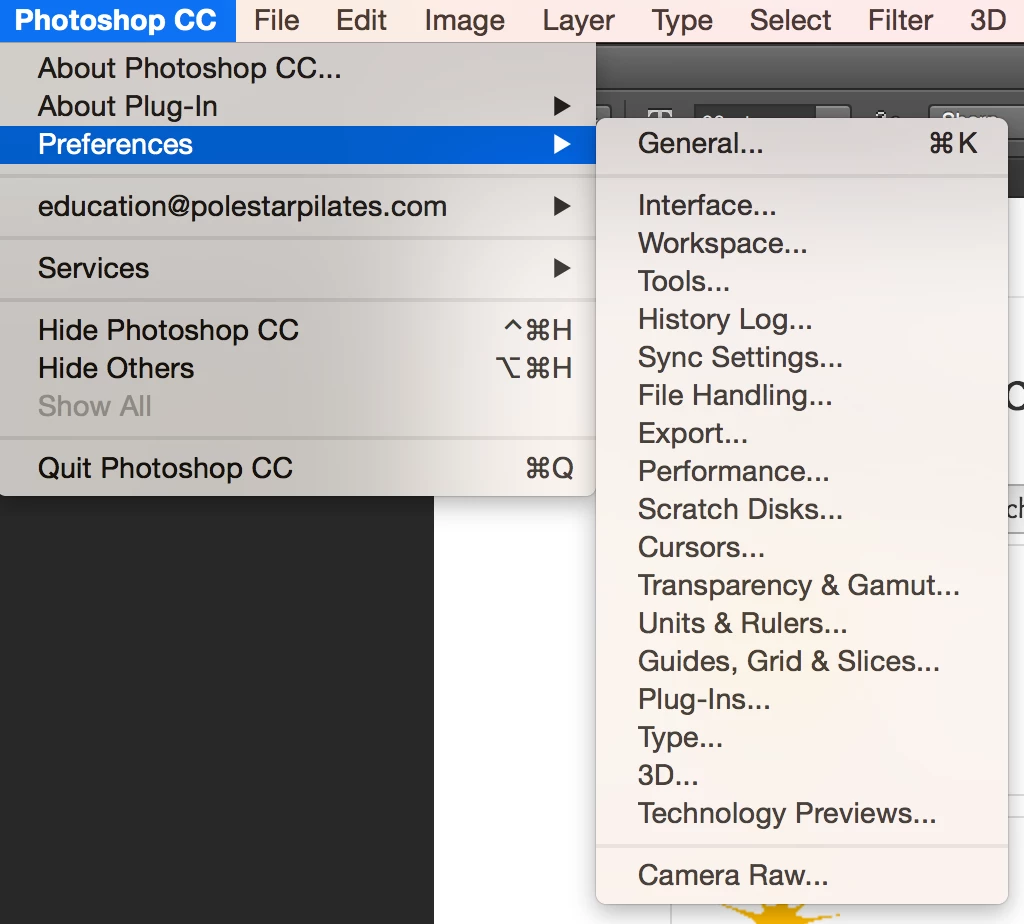Open Workspace... preferences
Screen dimensions: 1024x924
[x=802, y=244]
